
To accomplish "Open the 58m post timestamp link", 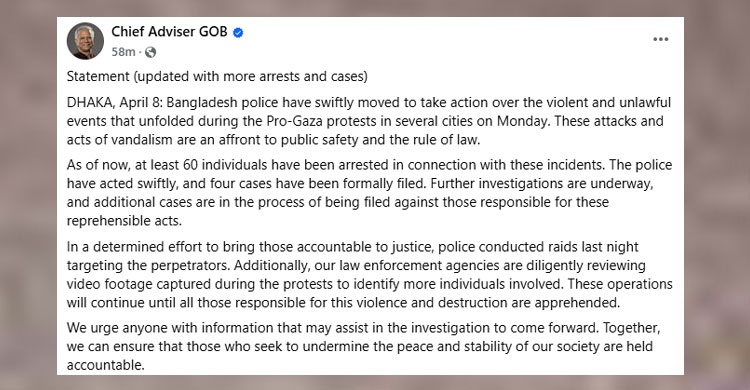I will [x=123, y=52].
